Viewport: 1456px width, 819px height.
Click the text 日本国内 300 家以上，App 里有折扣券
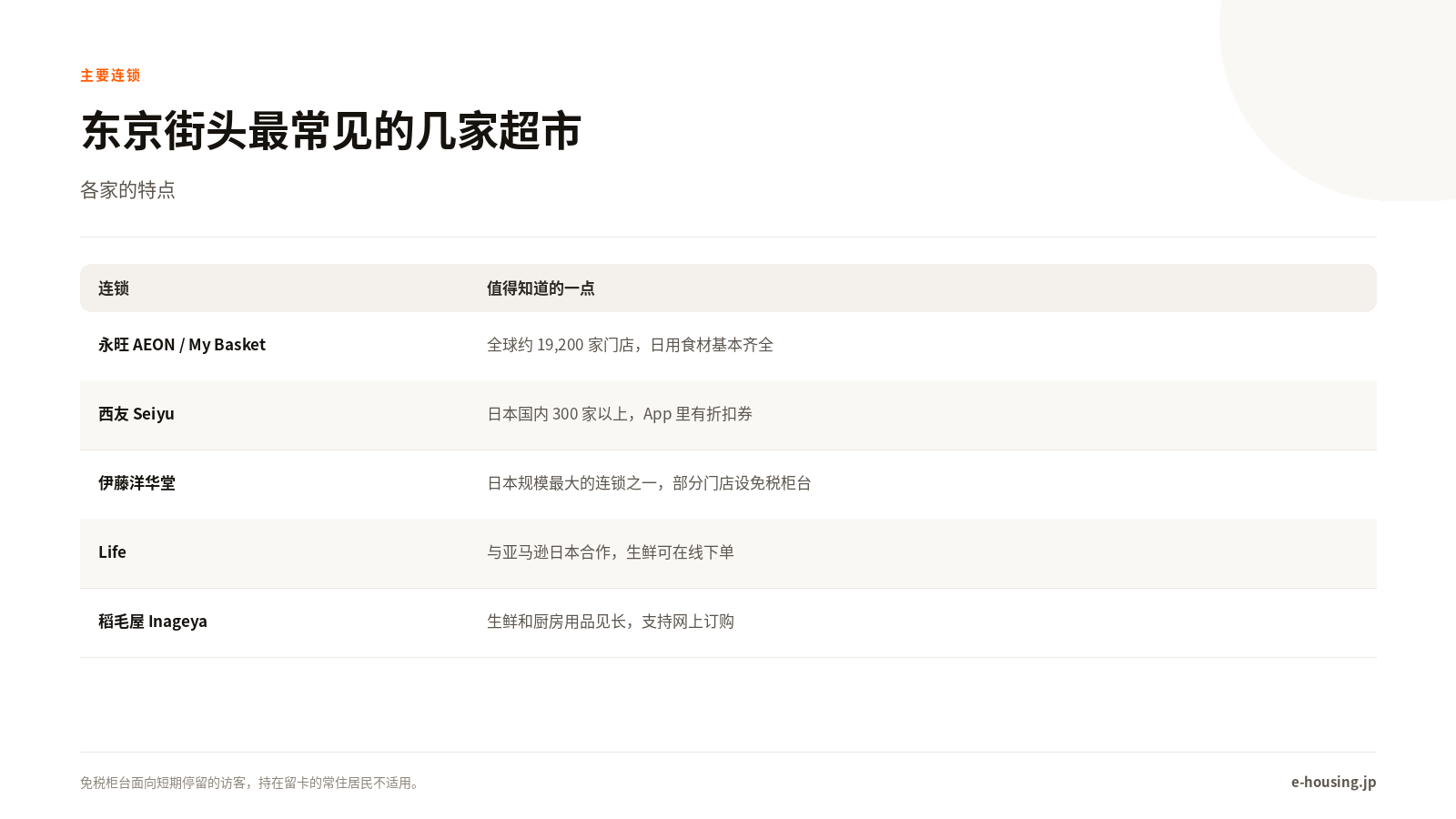pos(620,414)
